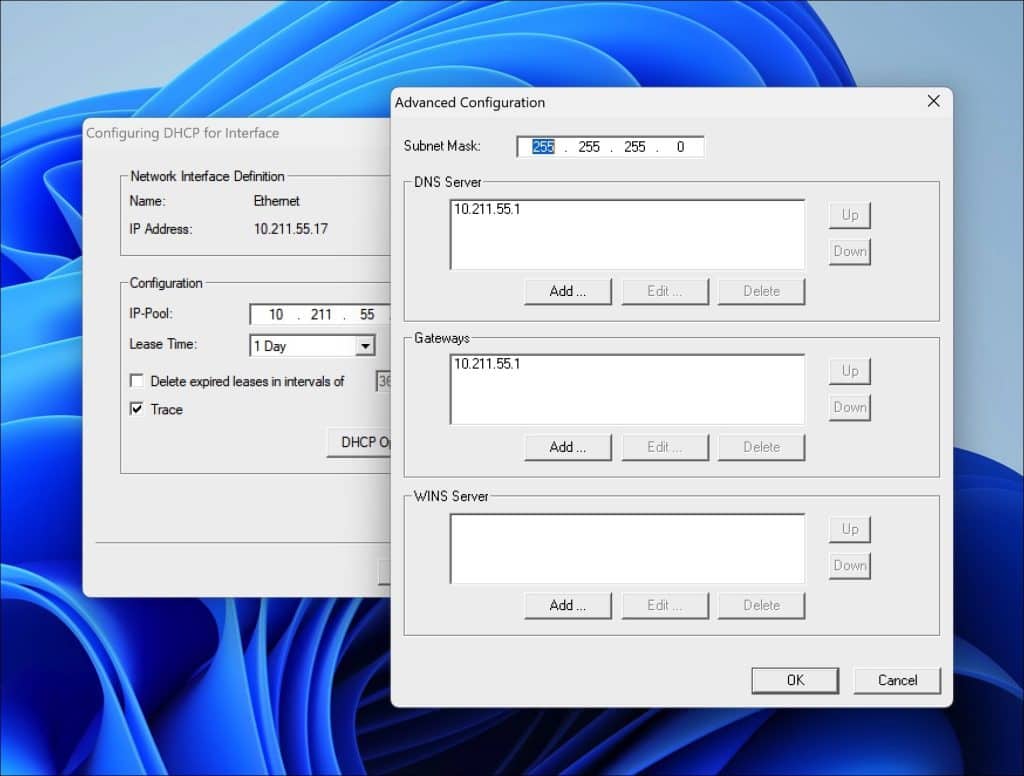Click the Lease Time dropdown arrow
This screenshot has width=1024, height=776.
click(365, 346)
